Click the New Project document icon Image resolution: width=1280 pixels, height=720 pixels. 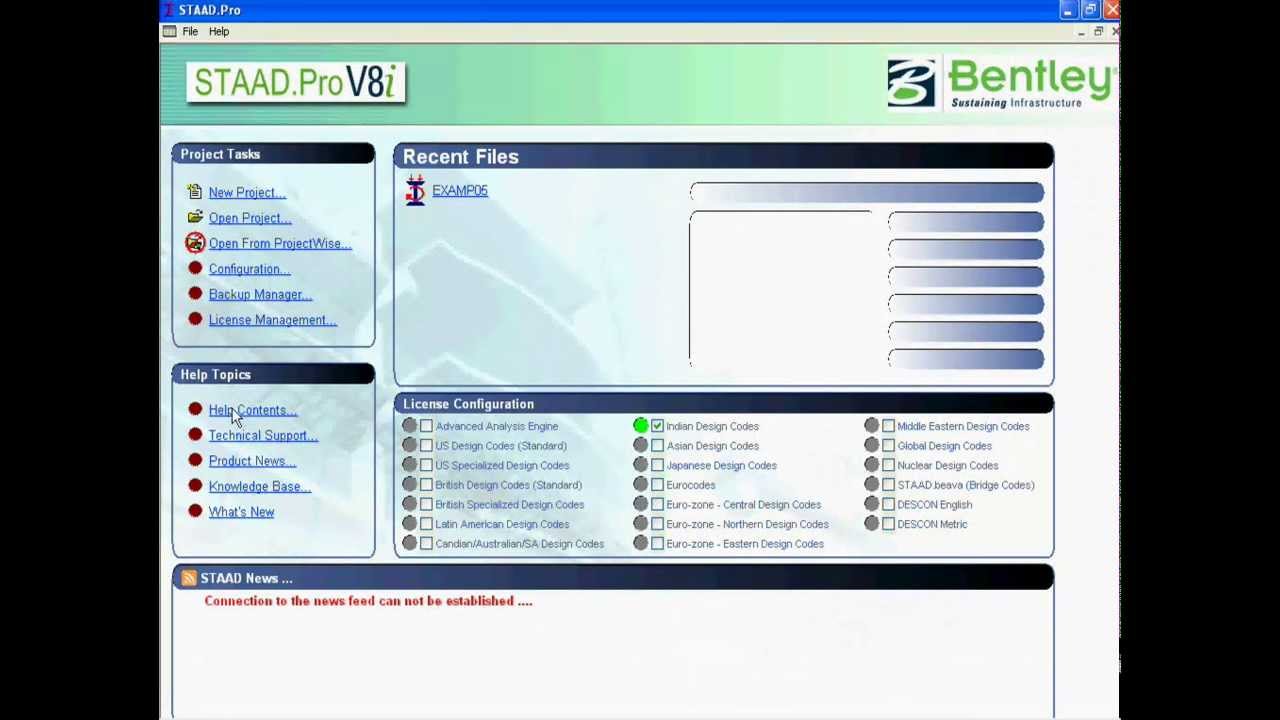pyautogui.click(x=195, y=192)
